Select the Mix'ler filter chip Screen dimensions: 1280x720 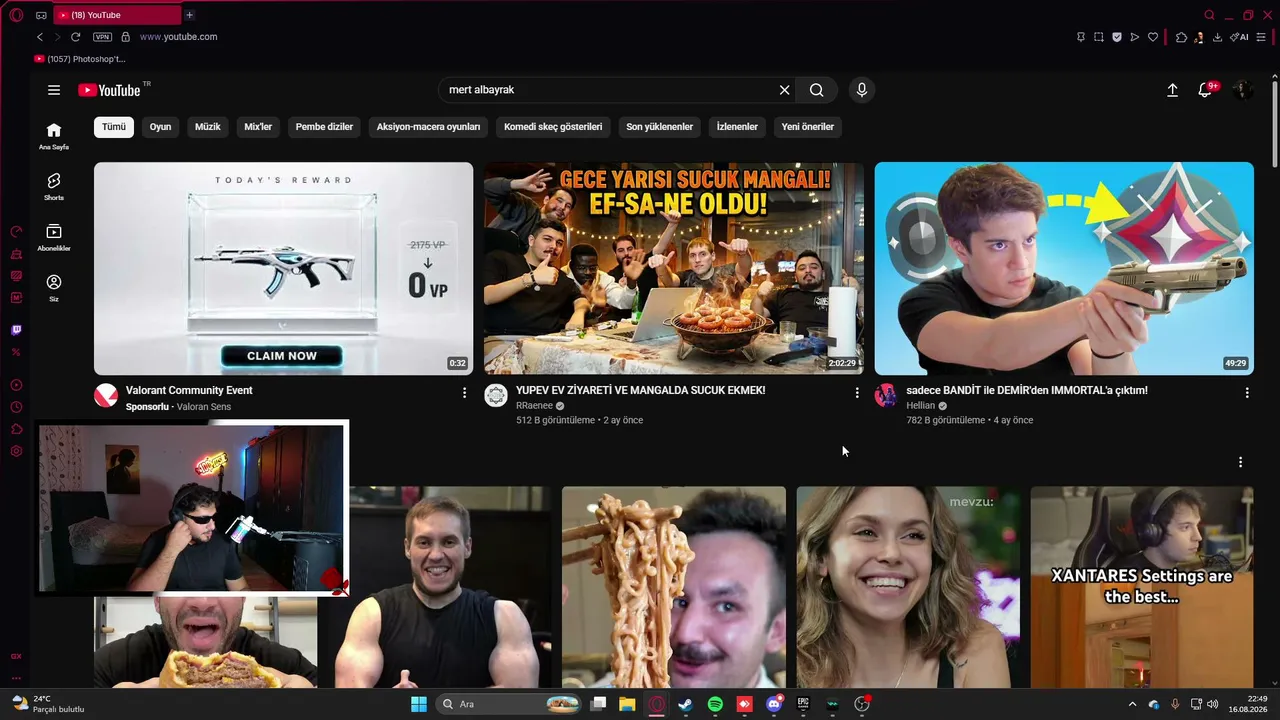tap(258, 127)
